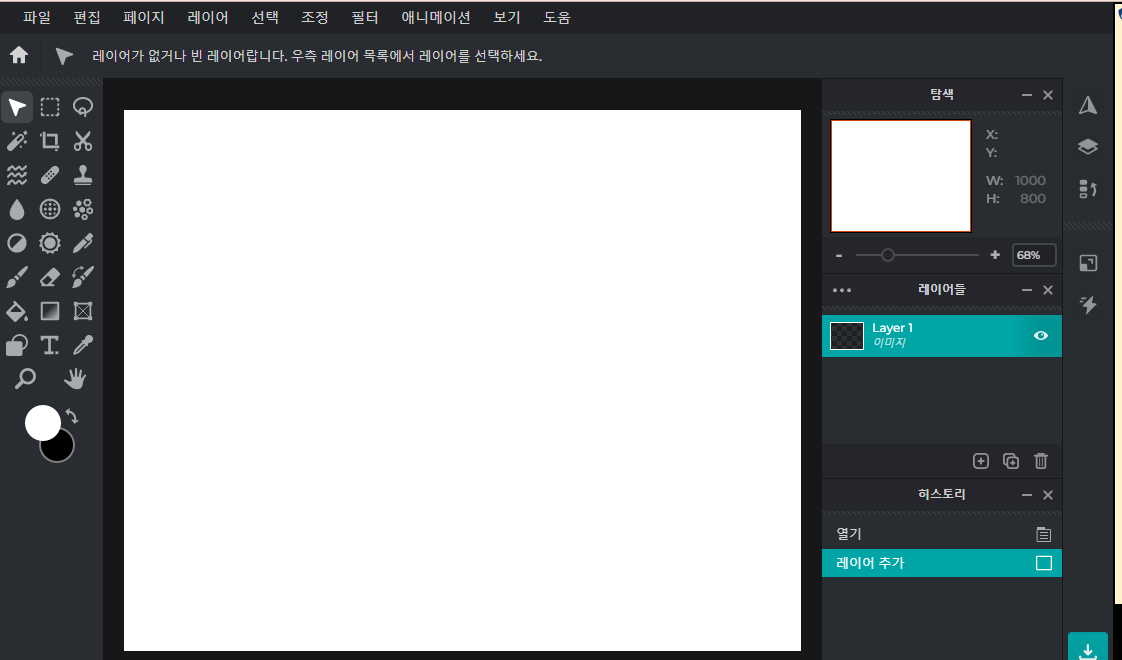Open the 레이어 menu
The image size is (1122, 660).
(x=208, y=18)
